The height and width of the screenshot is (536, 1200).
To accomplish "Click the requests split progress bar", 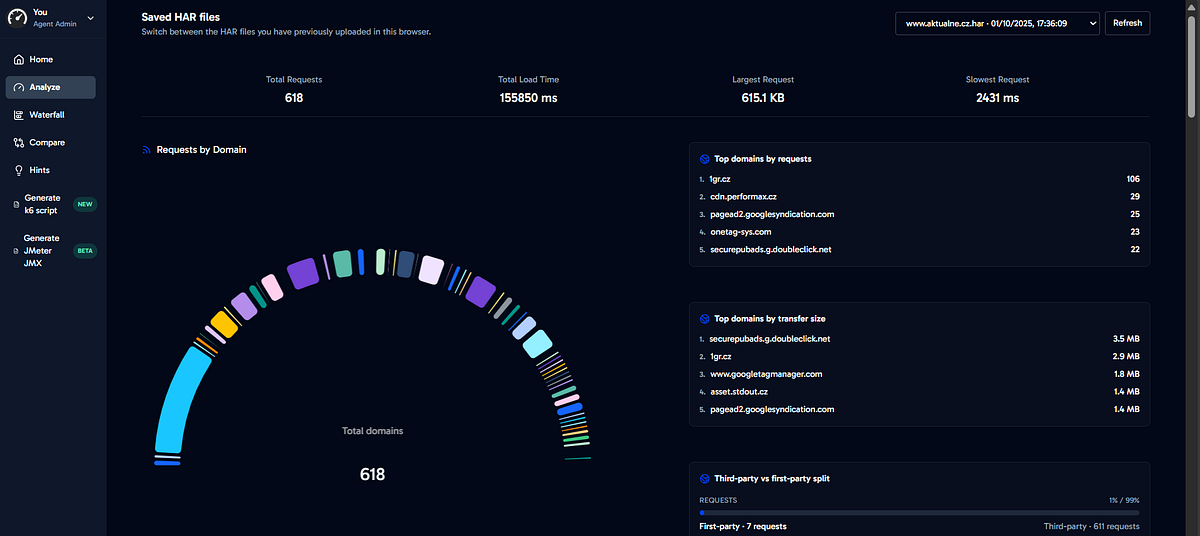I will 919,513.
